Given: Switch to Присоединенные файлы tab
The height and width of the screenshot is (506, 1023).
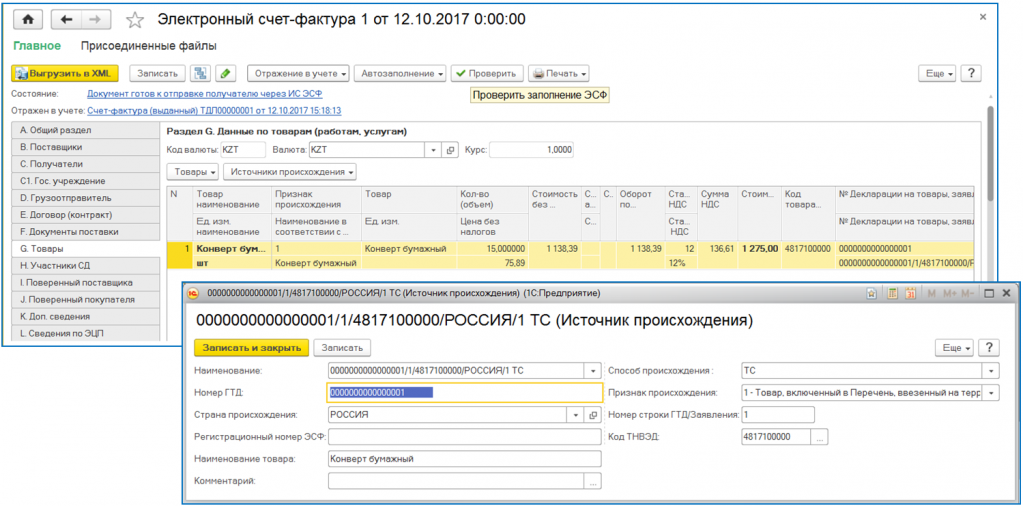Looking at the screenshot, I should click(148, 46).
